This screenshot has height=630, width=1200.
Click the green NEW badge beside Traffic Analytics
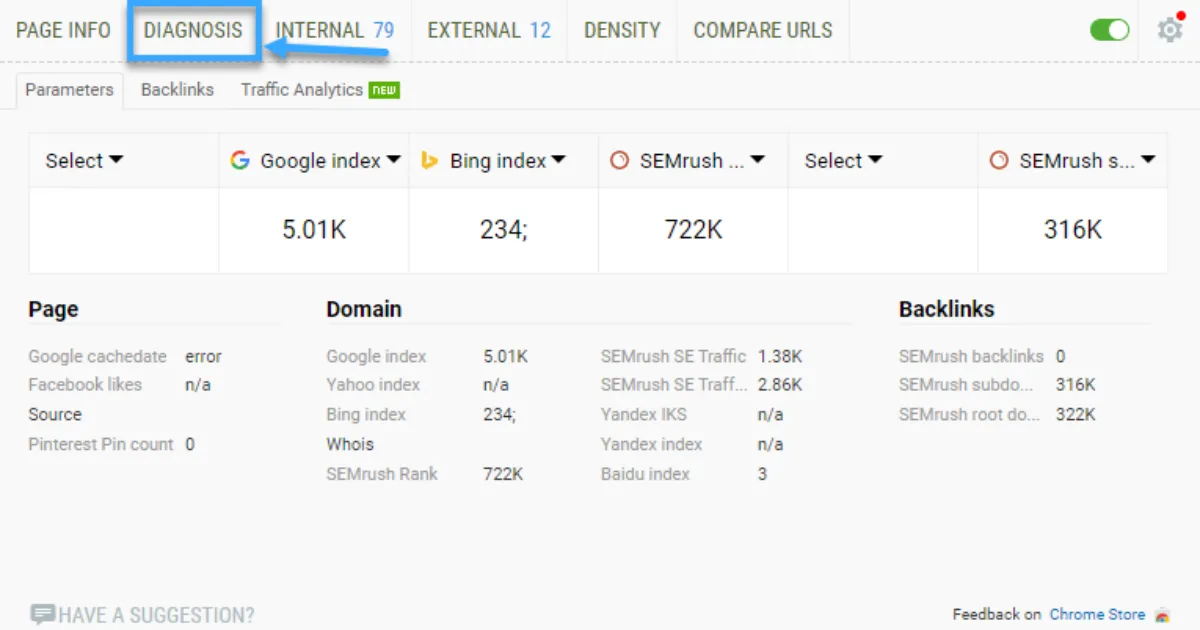[384, 90]
